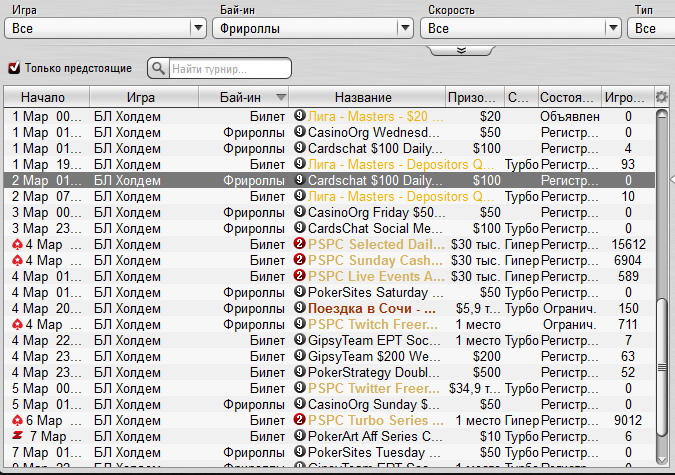Click the 9-max icon of CasinoOrg Wednesd... row
The width and height of the screenshot is (675, 475).
pyautogui.click(x=300, y=131)
